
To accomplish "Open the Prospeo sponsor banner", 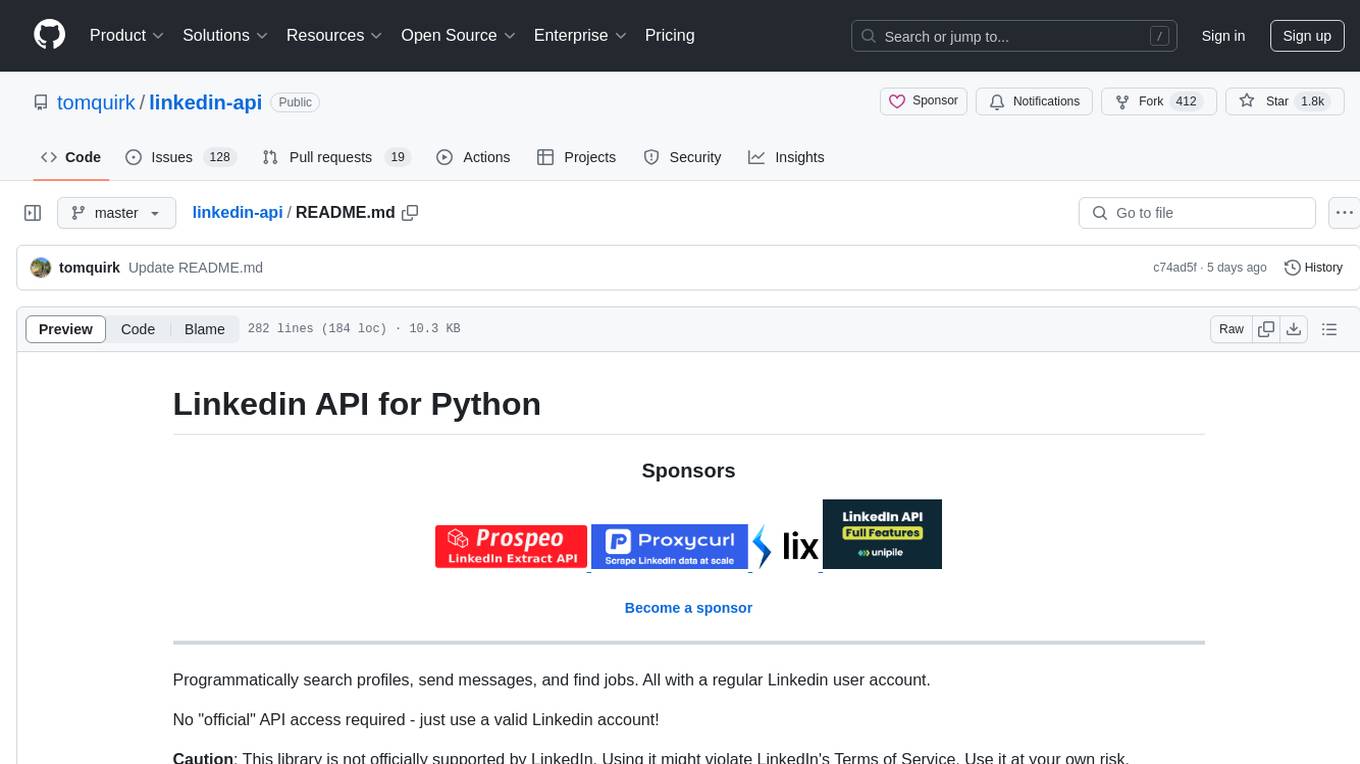I will pyautogui.click(x=511, y=546).
